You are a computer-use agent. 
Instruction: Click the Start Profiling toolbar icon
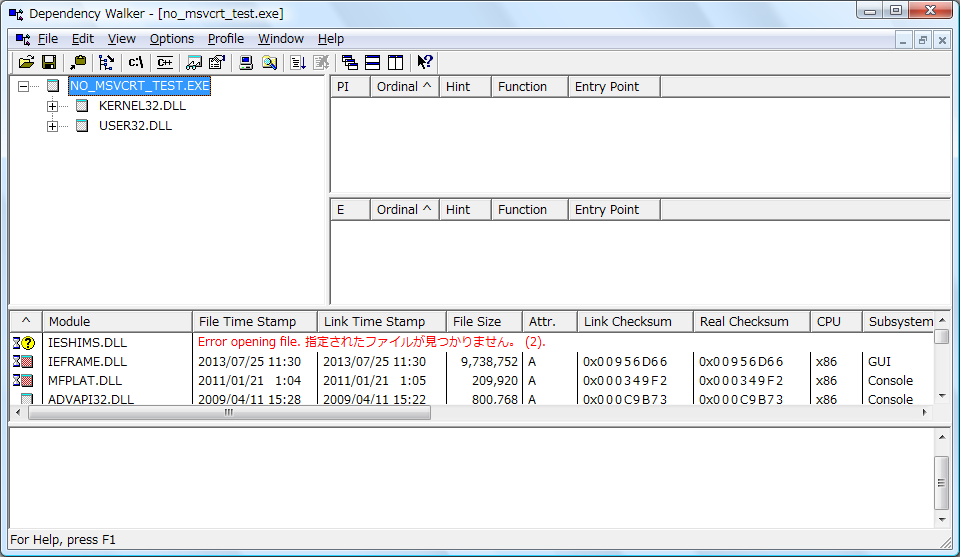[x=298, y=62]
